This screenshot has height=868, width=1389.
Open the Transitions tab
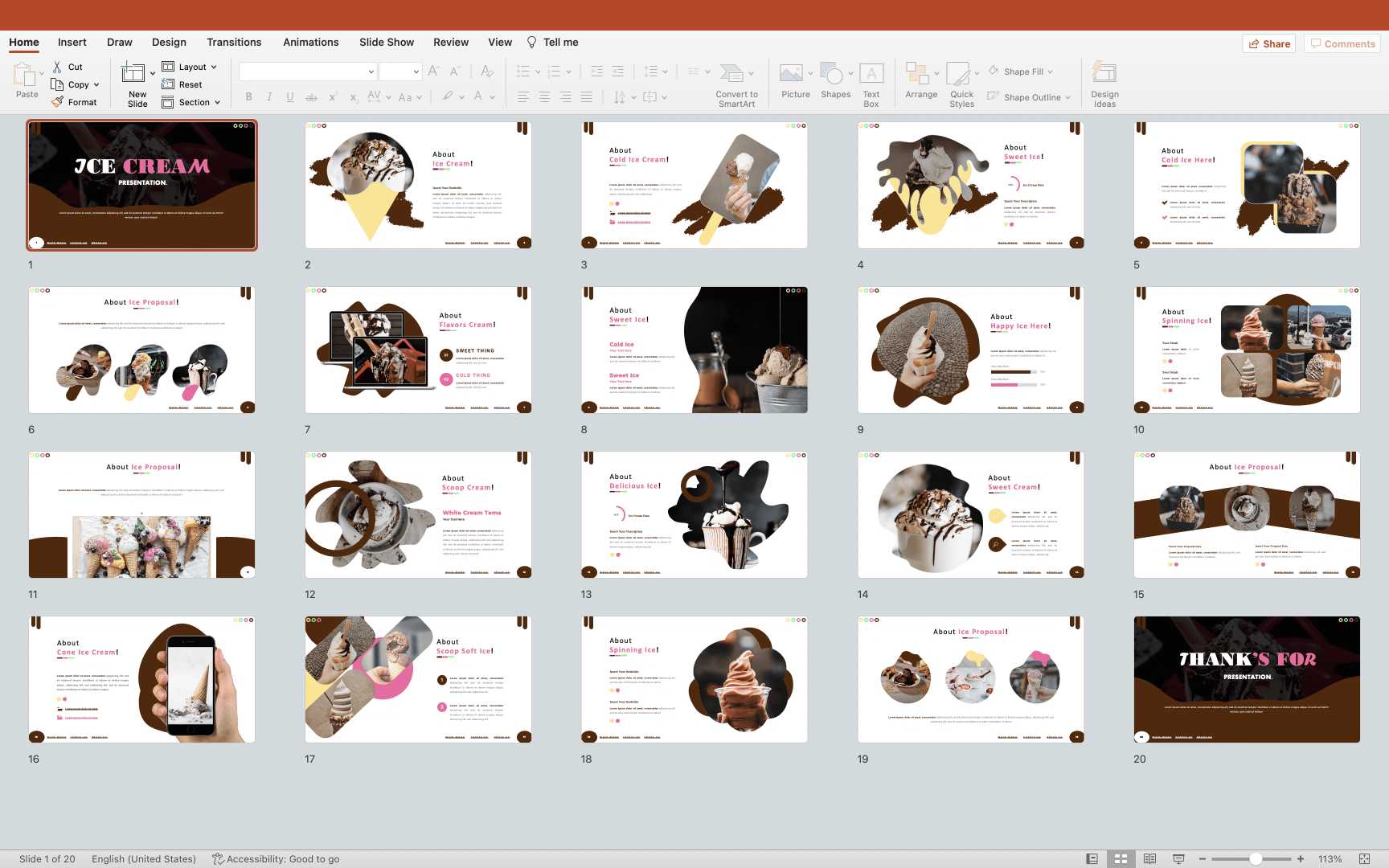(233, 42)
